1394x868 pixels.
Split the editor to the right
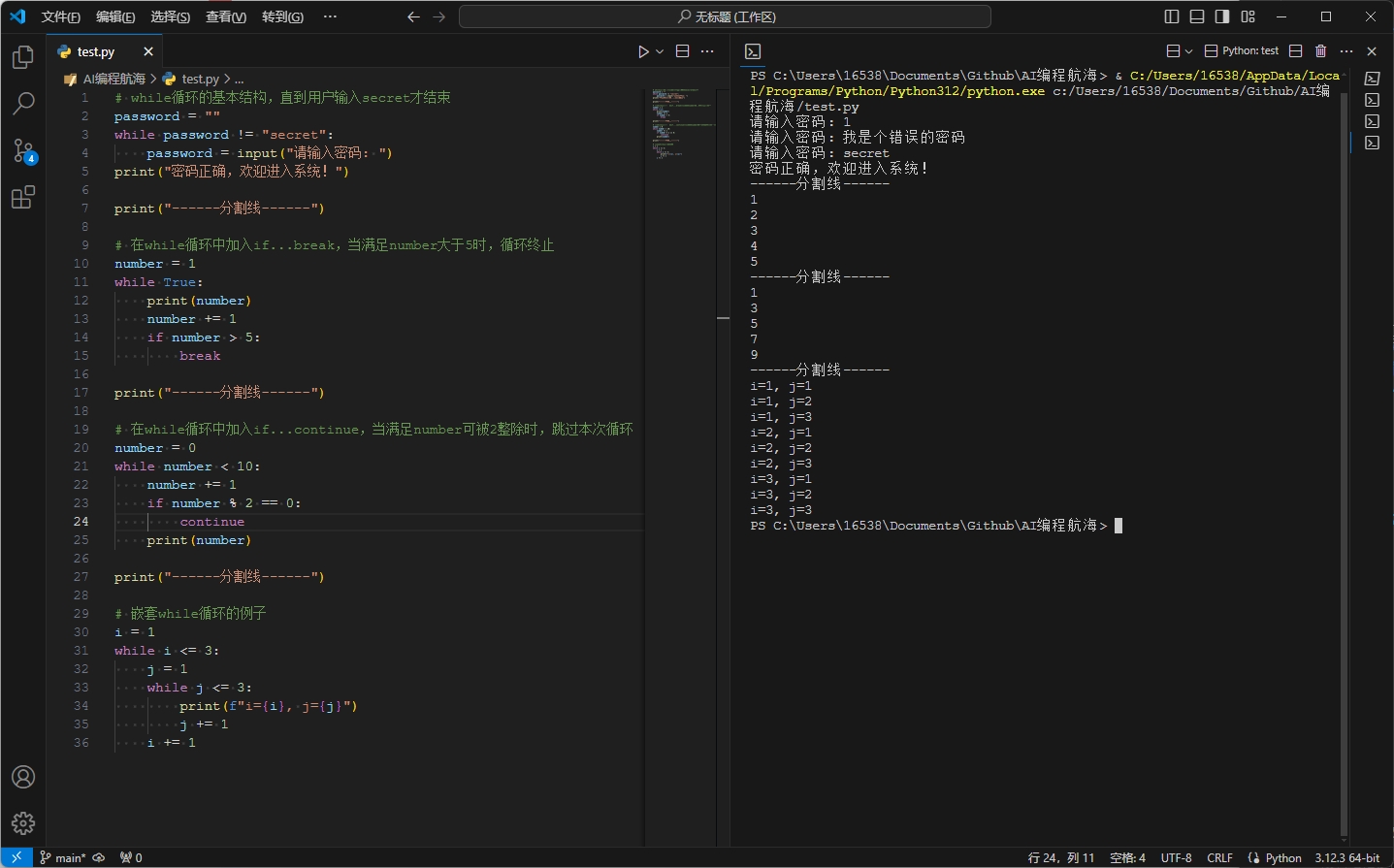(683, 51)
